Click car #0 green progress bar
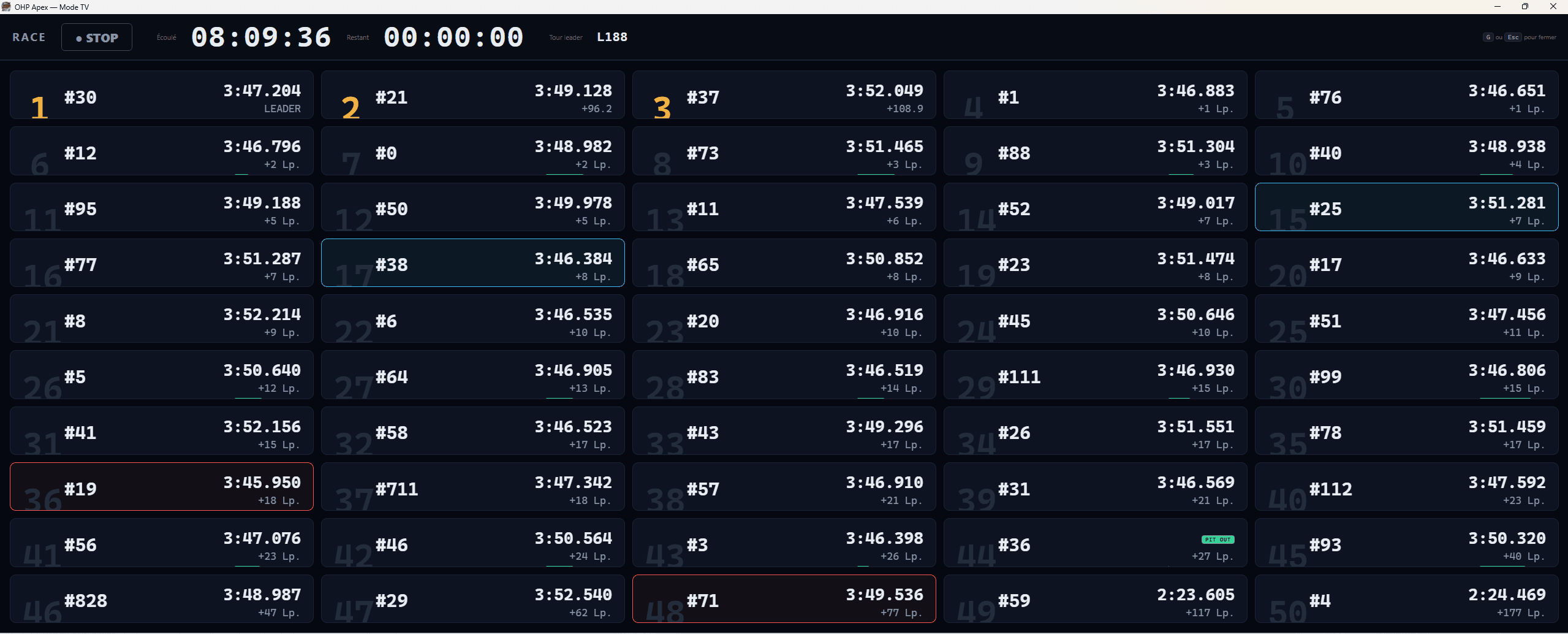 (564, 174)
